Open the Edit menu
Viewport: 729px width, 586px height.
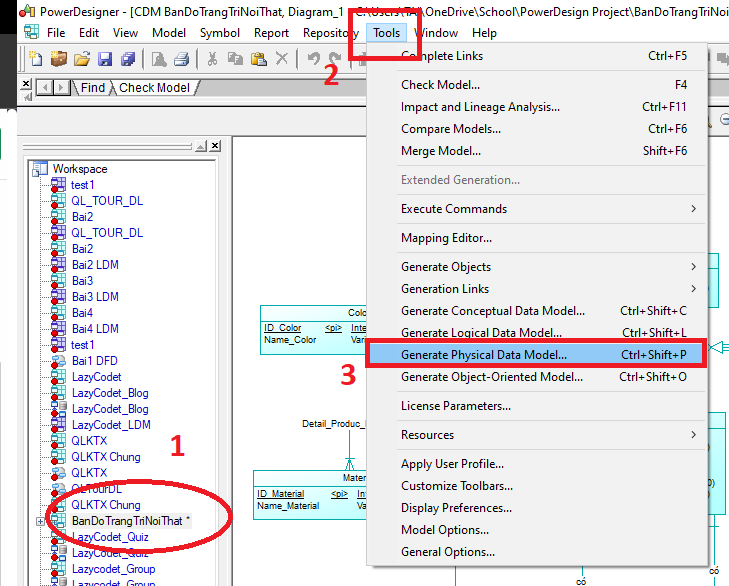[89, 33]
